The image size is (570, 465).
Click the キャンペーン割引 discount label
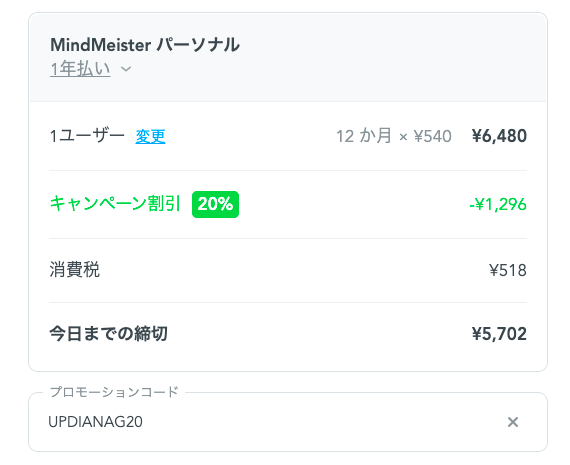[115, 204]
